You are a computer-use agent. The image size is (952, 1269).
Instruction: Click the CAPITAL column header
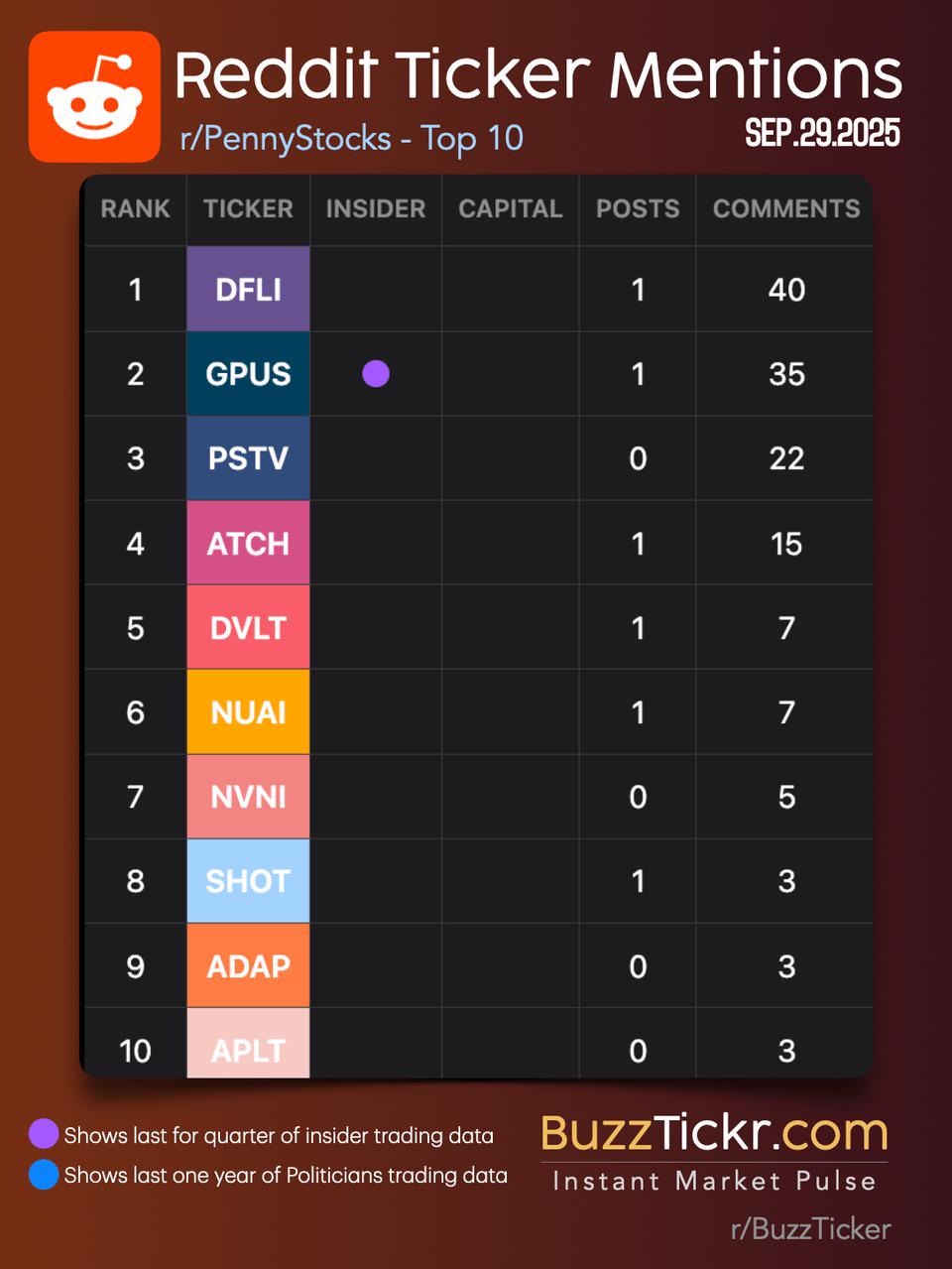pos(510,209)
